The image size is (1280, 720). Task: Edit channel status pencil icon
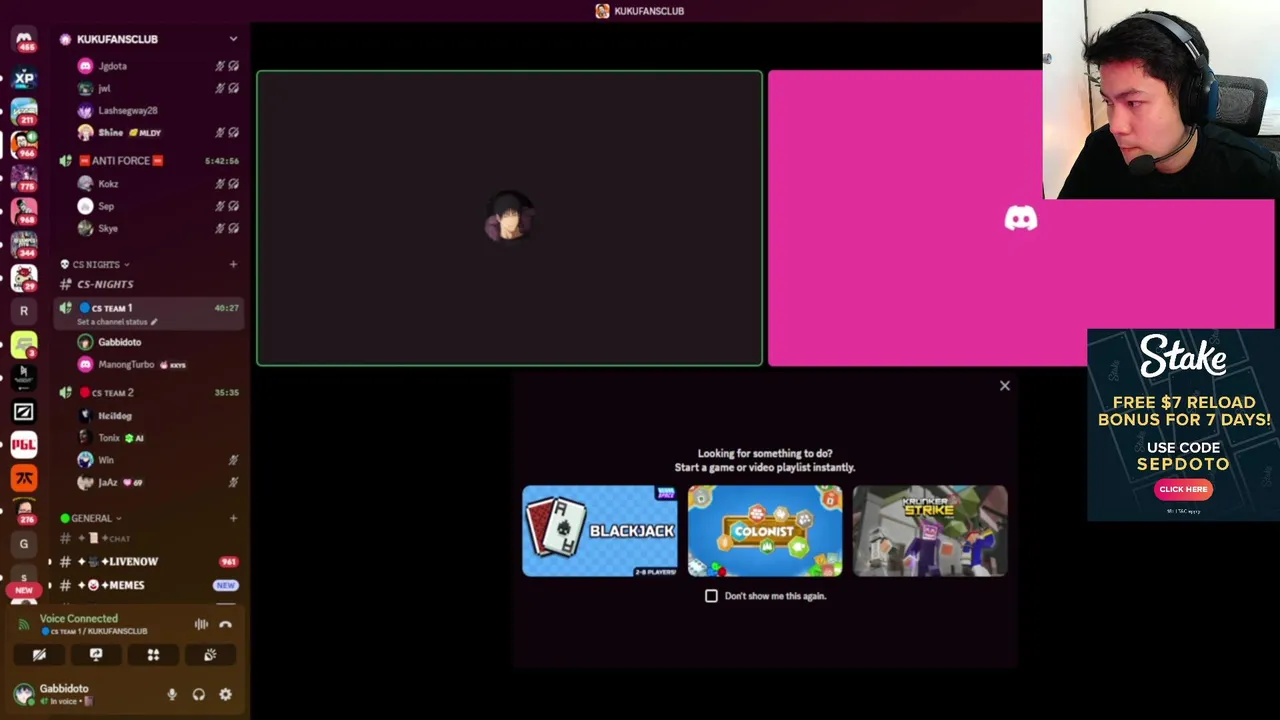(x=154, y=322)
